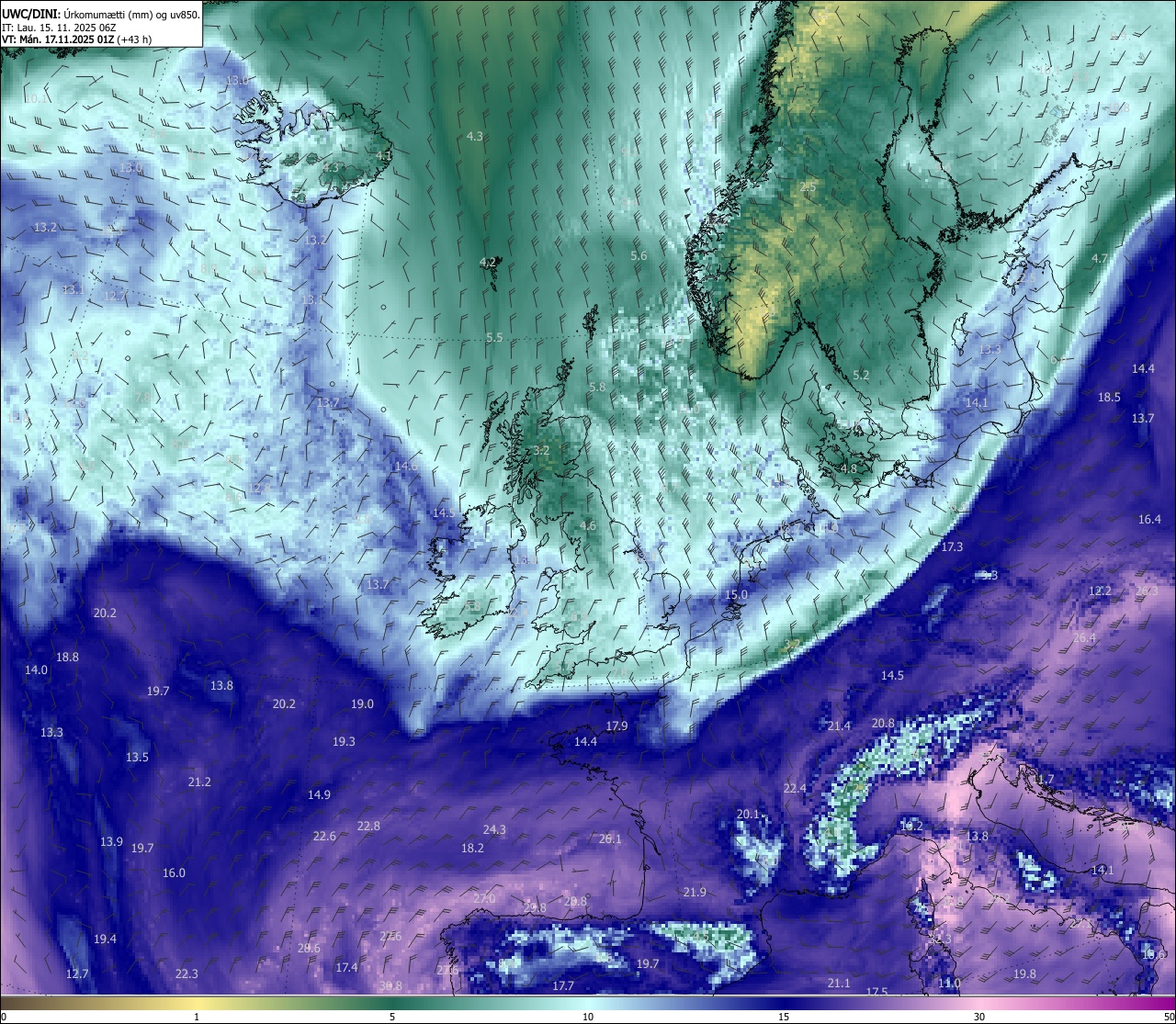Select the 12.2 value label
The image size is (1176, 1024).
click(x=1100, y=591)
